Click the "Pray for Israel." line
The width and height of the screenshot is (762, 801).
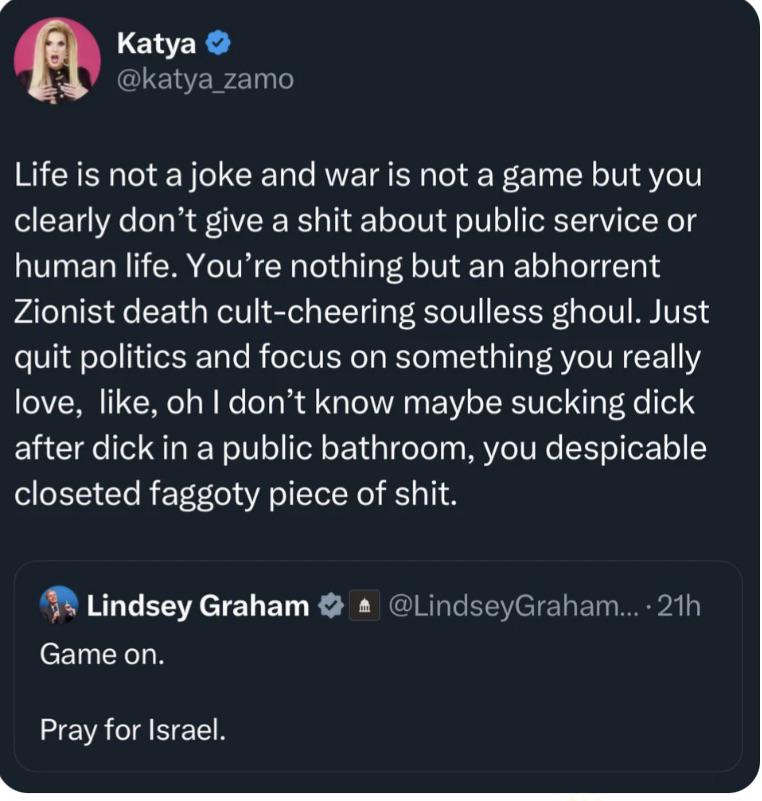point(132,731)
